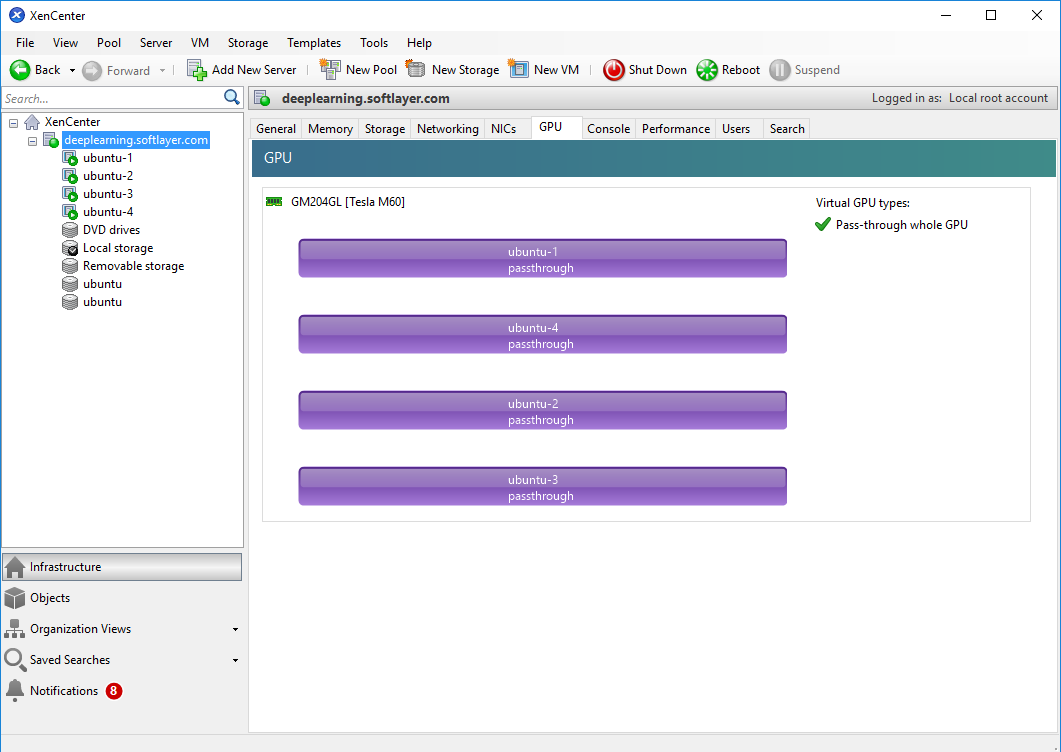Image resolution: width=1061 pixels, height=752 pixels.
Task: Select the ubuntu-3 passthrough GPU bar
Action: (543, 486)
